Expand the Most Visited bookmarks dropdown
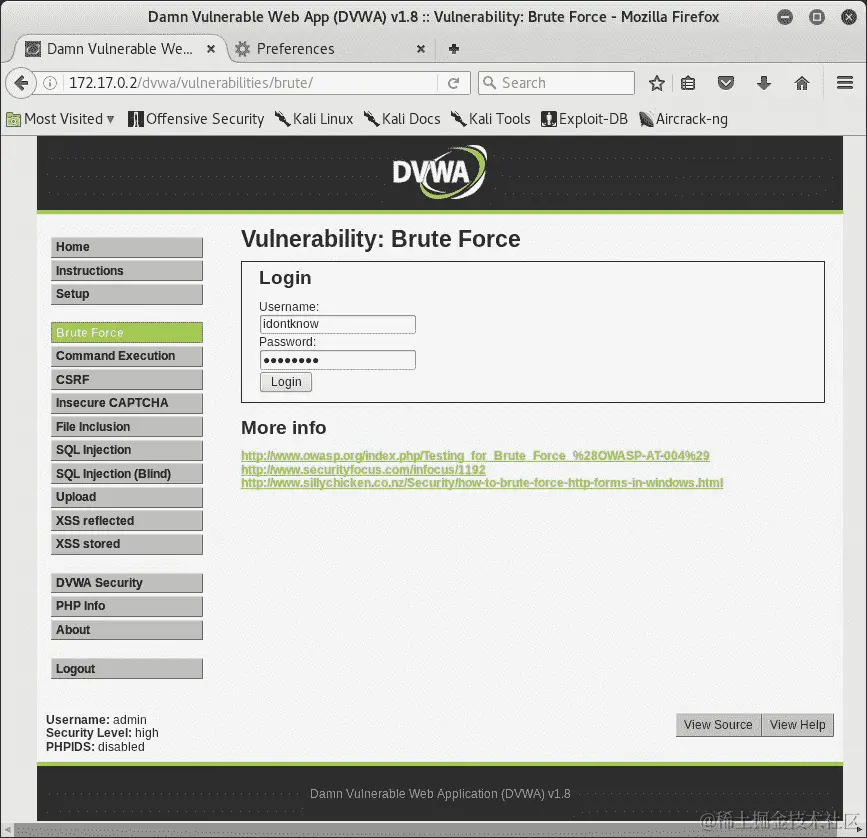The image size is (867, 838). 60,119
